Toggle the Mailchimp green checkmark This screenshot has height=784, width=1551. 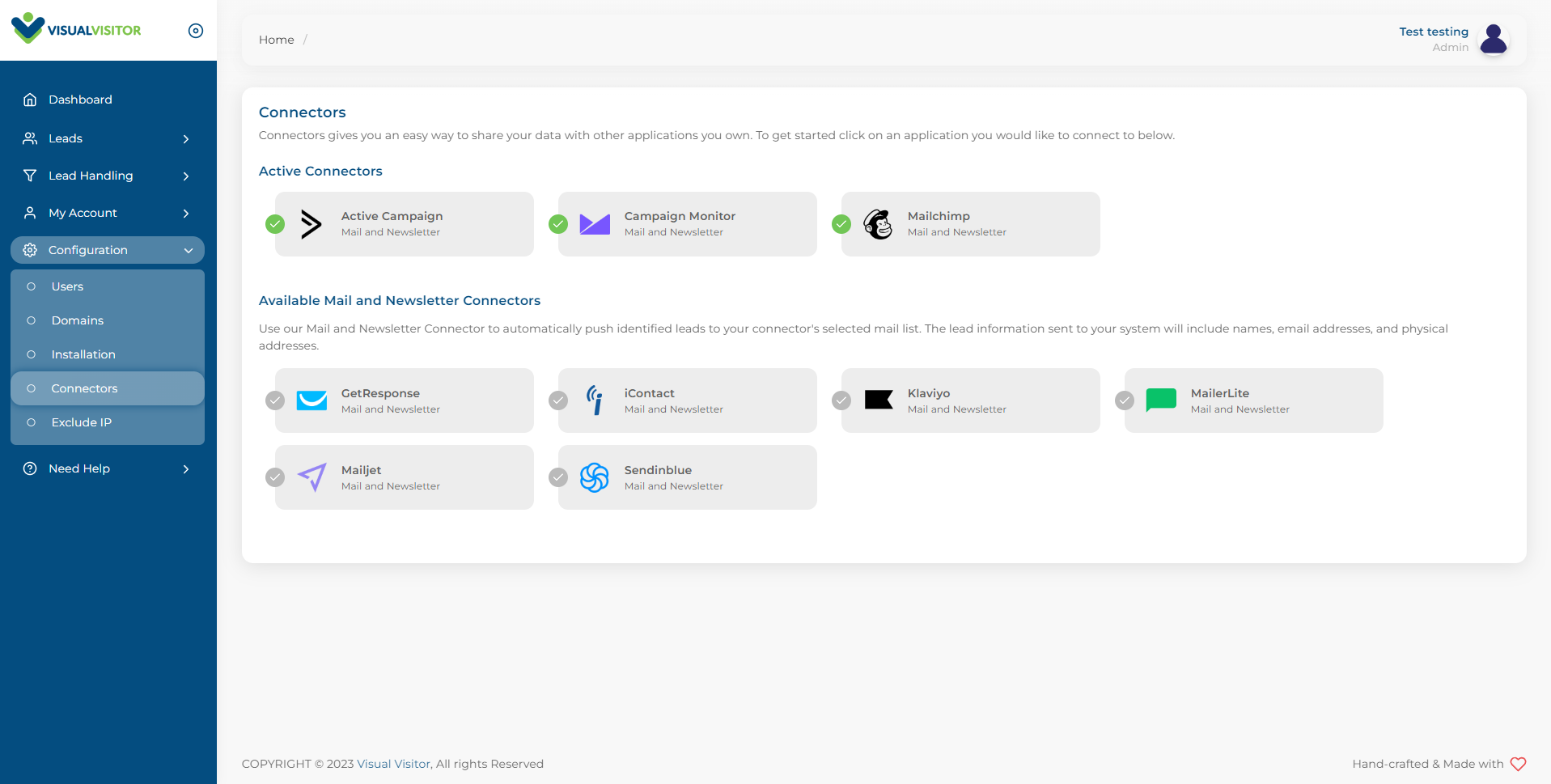pos(841,224)
